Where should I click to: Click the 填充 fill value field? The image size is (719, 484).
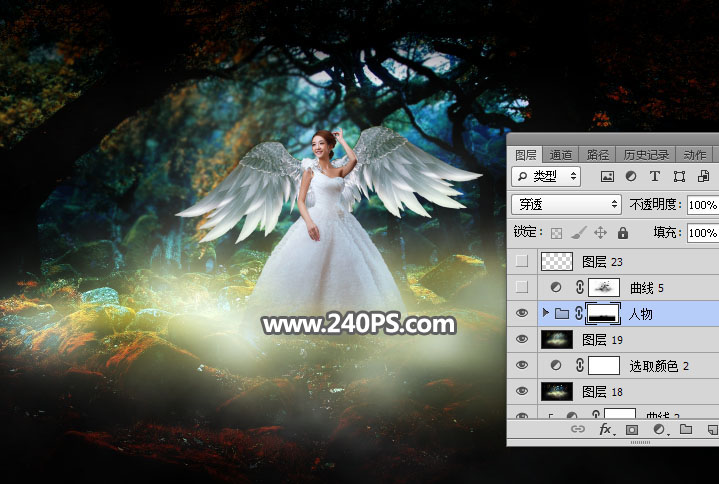pyautogui.click(x=702, y=233)
